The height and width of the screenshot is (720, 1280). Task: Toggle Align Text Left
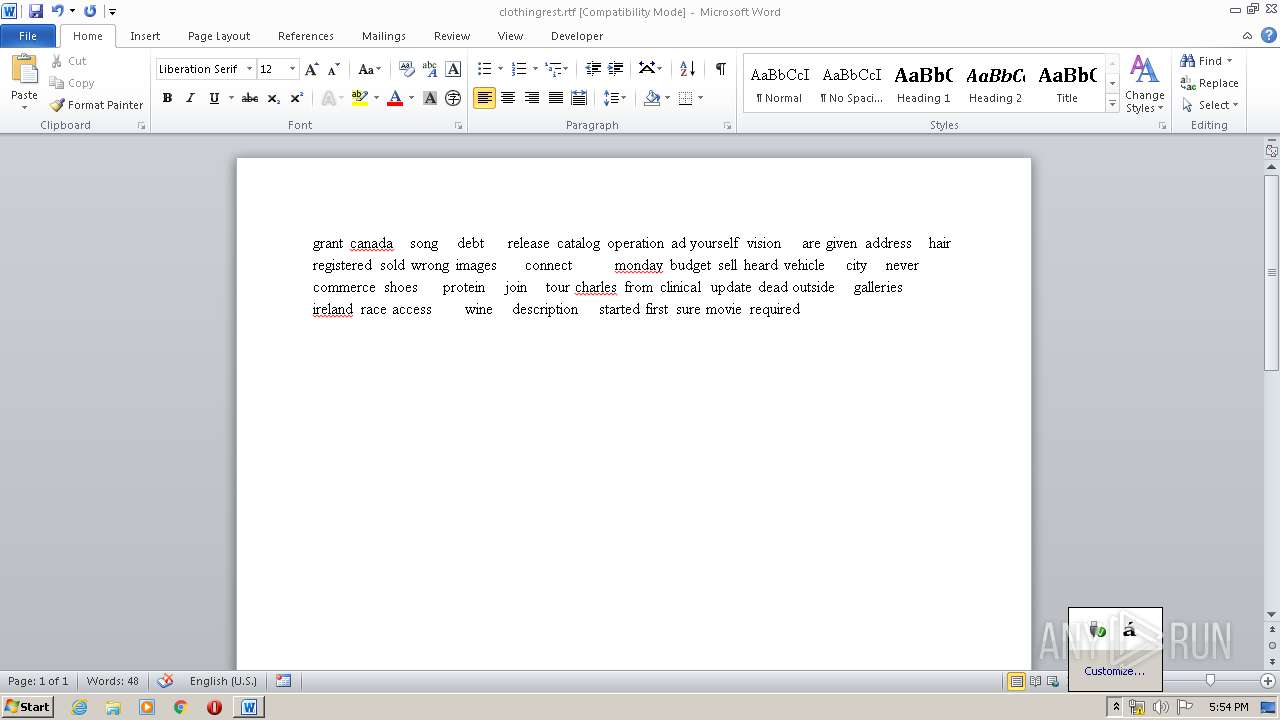coord(484,98)
